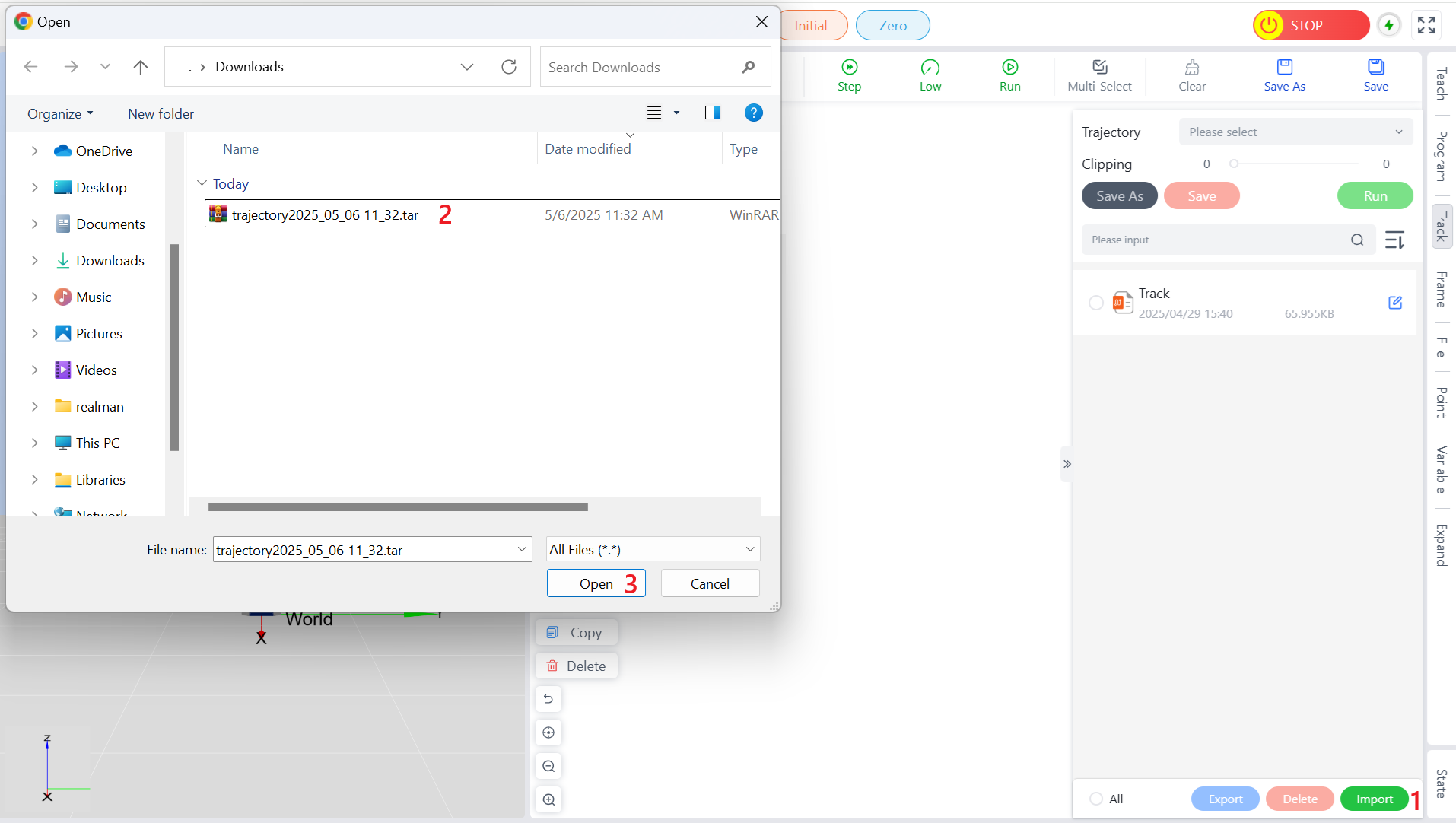Click the fullscreen expand icon
This screenshot has height=823, width=1456.
1426,25
